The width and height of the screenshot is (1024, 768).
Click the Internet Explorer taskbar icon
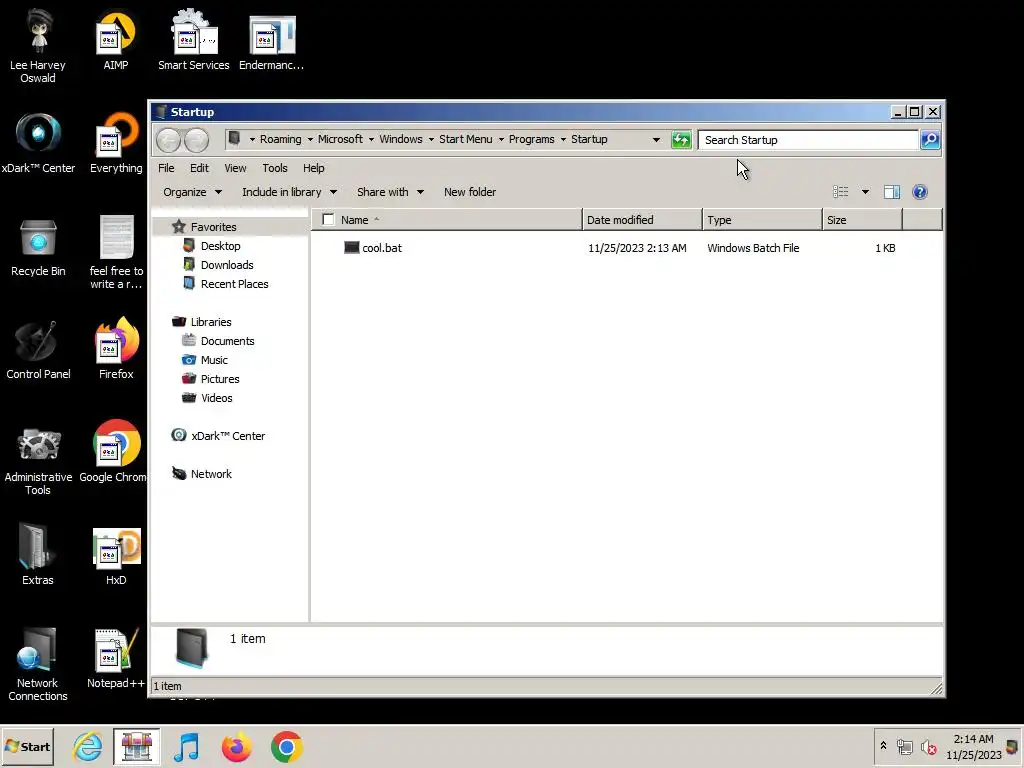[x=88, y=746]
